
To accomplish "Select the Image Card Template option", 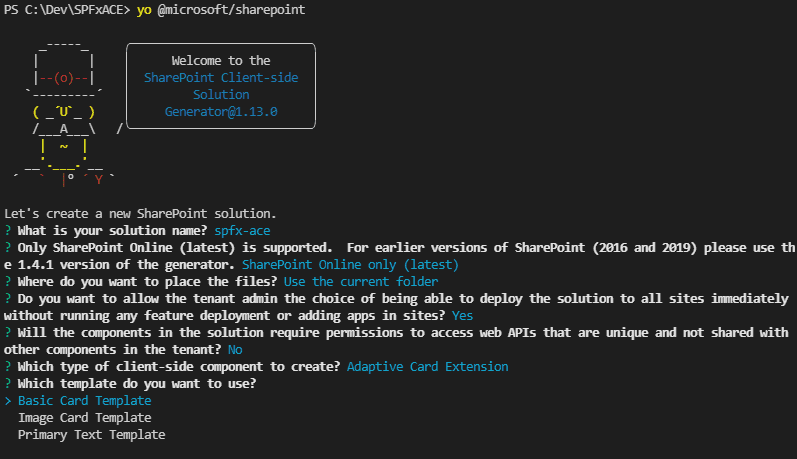I will [84, 418].
